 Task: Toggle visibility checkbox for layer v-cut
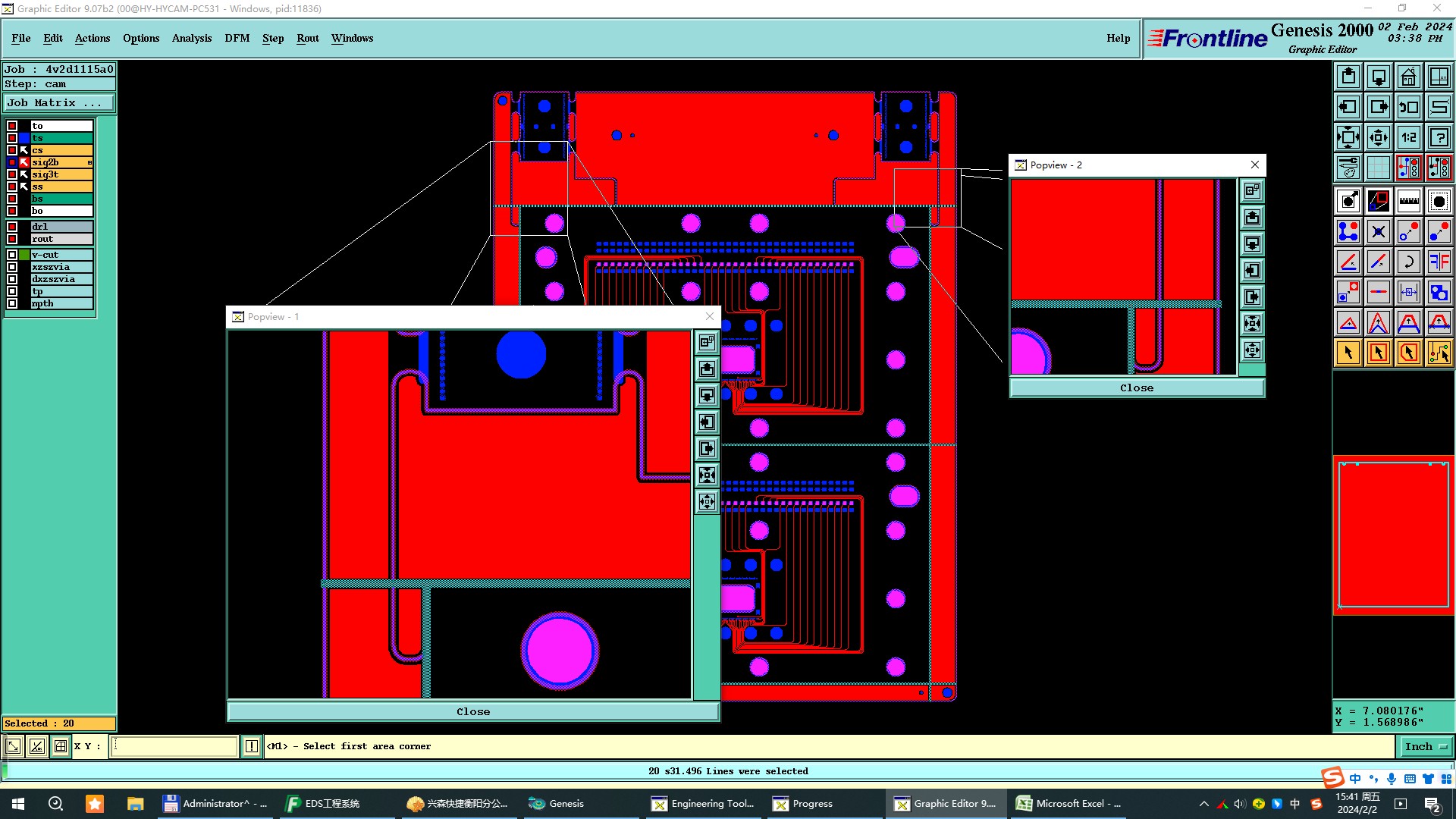coord(12,255)
